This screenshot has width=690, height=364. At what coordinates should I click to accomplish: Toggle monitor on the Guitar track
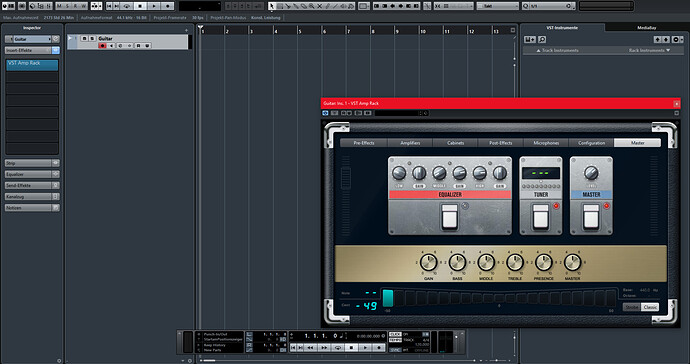pos(111,46)
